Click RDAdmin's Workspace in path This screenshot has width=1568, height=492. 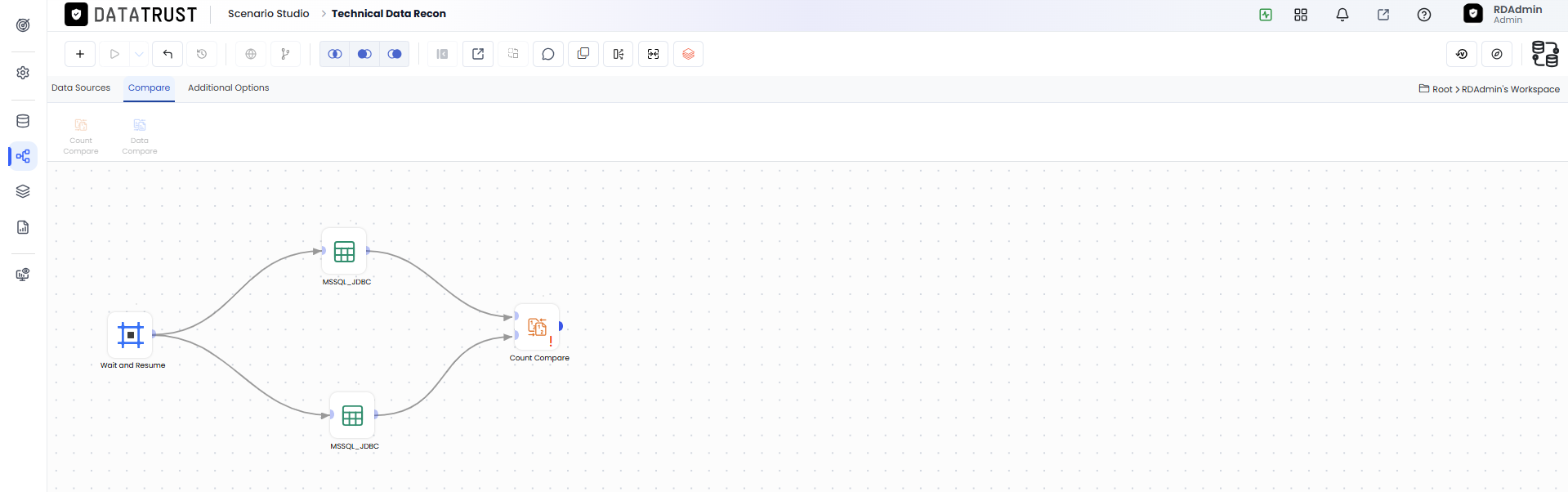pos(1511,89)
